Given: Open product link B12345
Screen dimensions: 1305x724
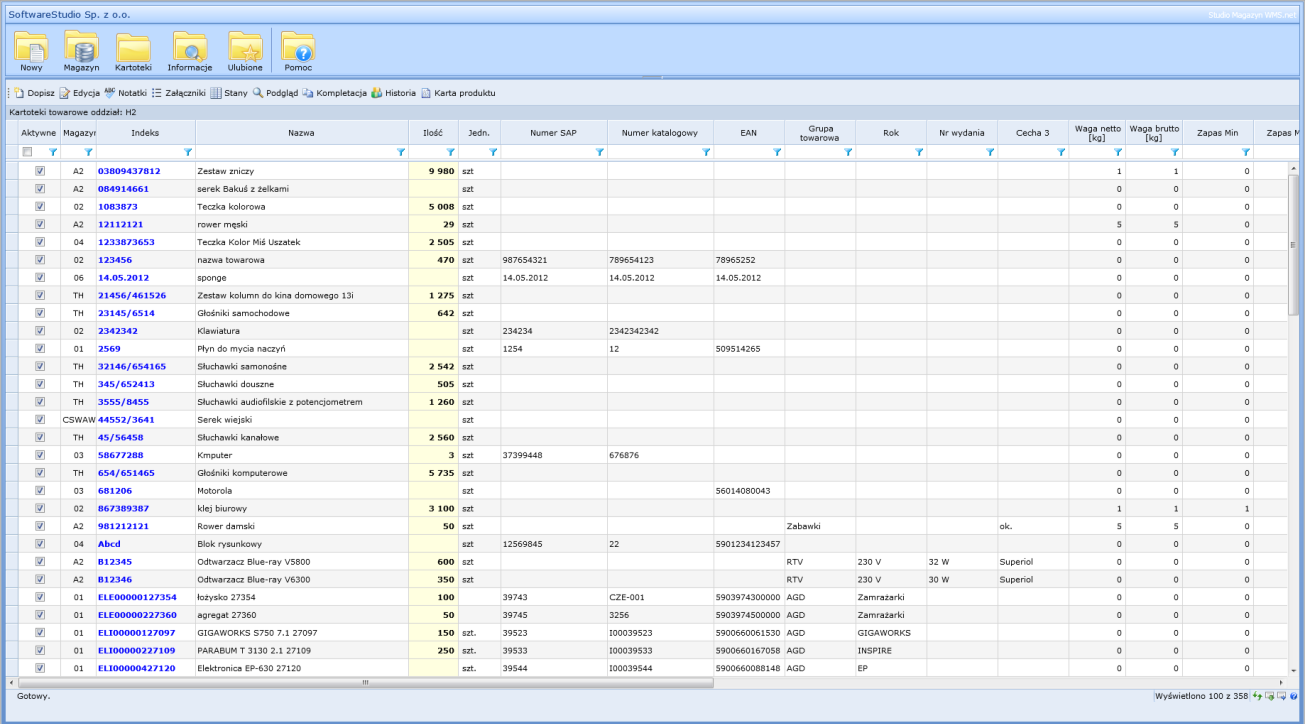Looking at the screenshot, I should tap(115, 562).
